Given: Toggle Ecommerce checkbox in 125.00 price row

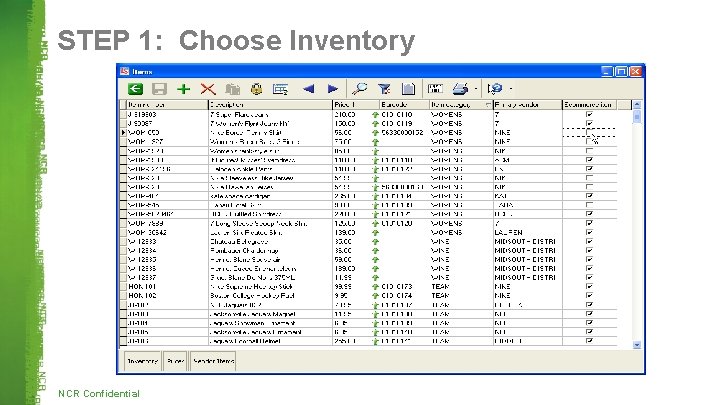Looking at the screenshot, I should coord(590,223).
